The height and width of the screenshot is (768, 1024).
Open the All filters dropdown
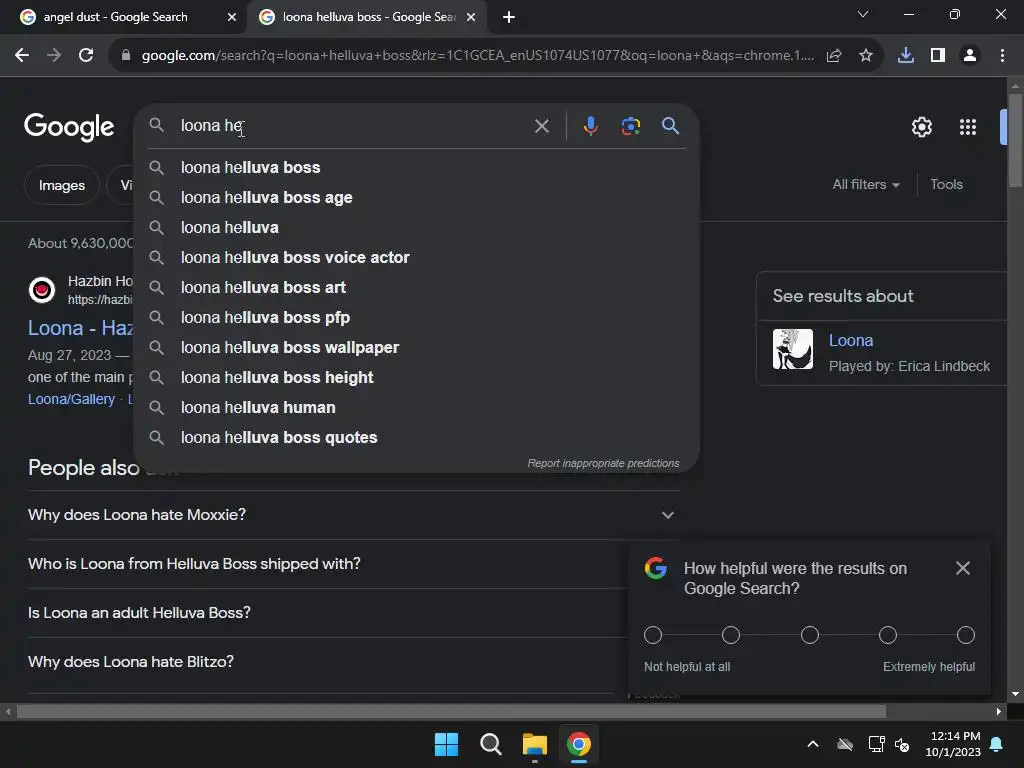click(x=866, y=185)
